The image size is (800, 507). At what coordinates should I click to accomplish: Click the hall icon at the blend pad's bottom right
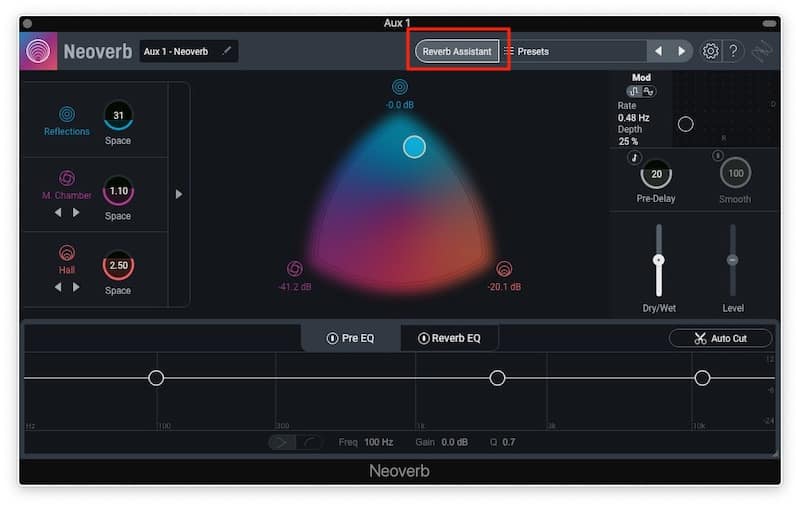pyautogui.click(x=504, y=268)
